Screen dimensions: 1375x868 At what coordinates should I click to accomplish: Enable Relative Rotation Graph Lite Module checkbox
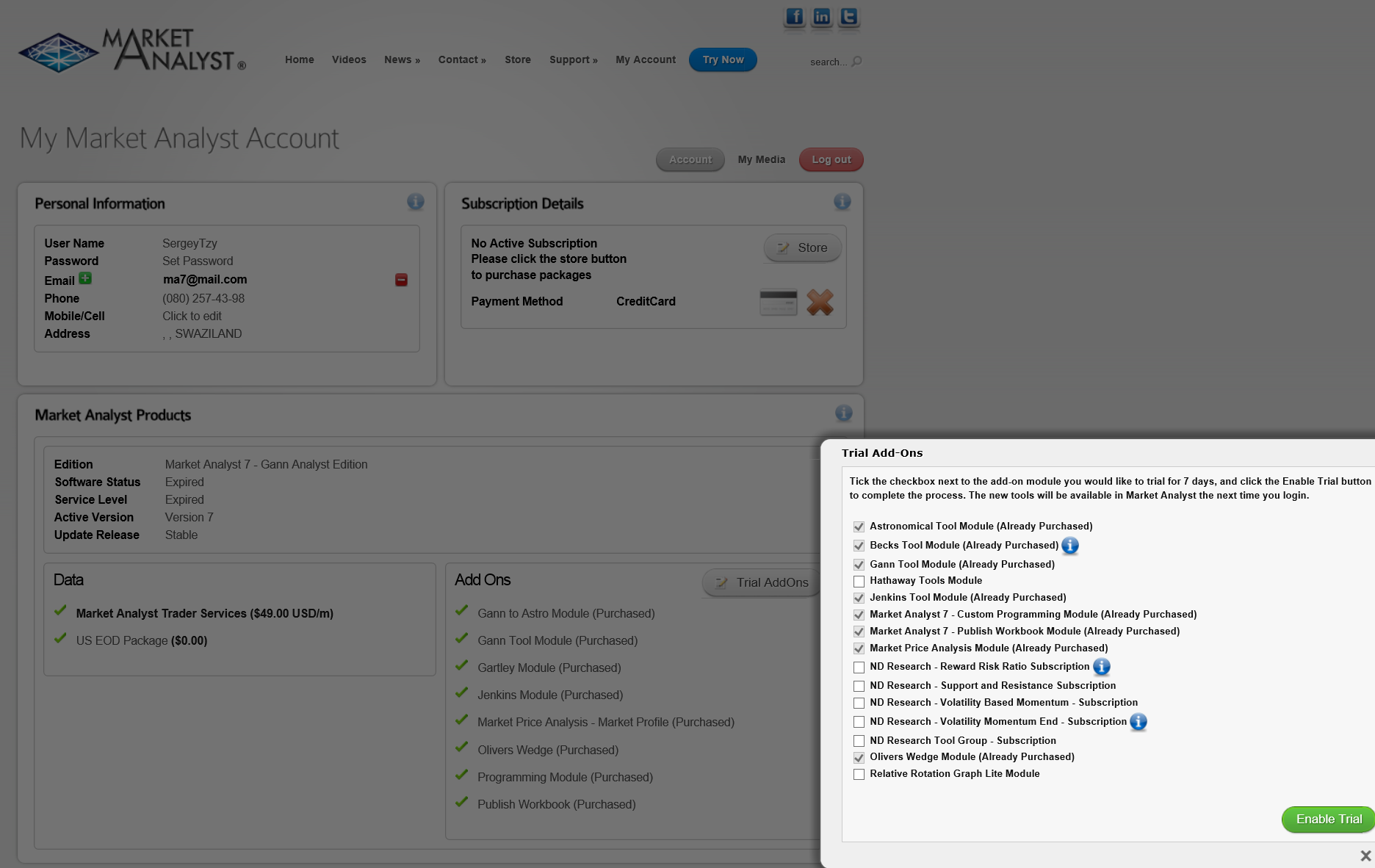pyautogui.click(x=859, y=775)
